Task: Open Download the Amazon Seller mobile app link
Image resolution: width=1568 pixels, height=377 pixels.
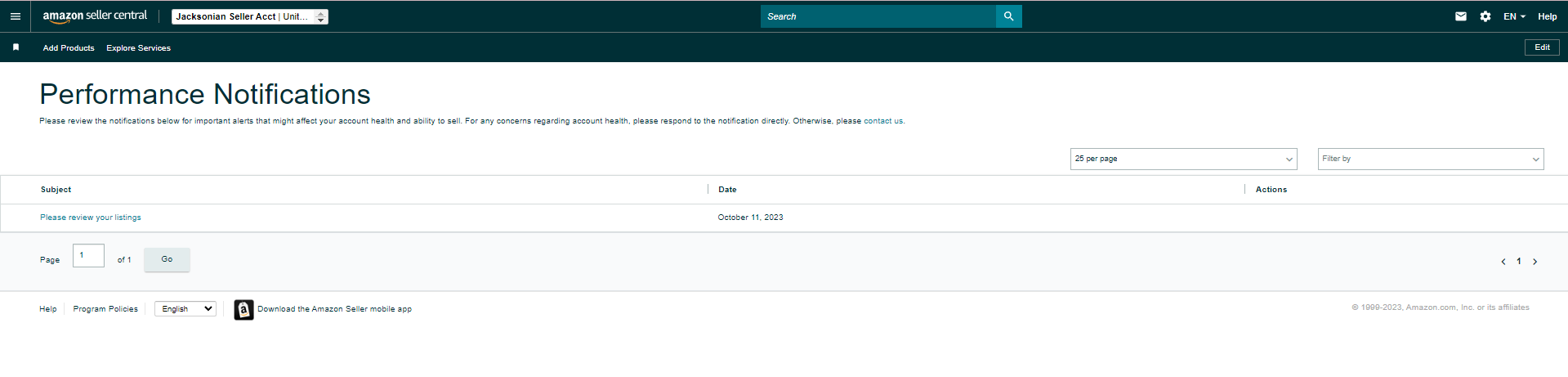Action: click(334, 309)
